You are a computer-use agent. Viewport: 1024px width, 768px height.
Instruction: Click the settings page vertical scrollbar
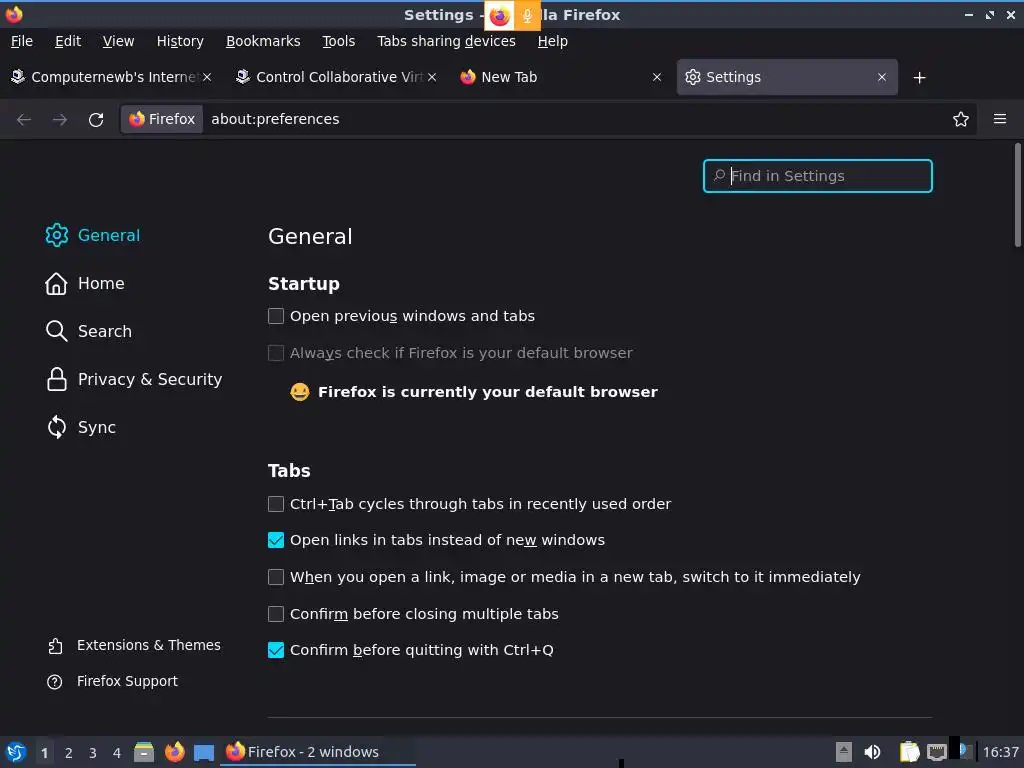pos(1017,195)
